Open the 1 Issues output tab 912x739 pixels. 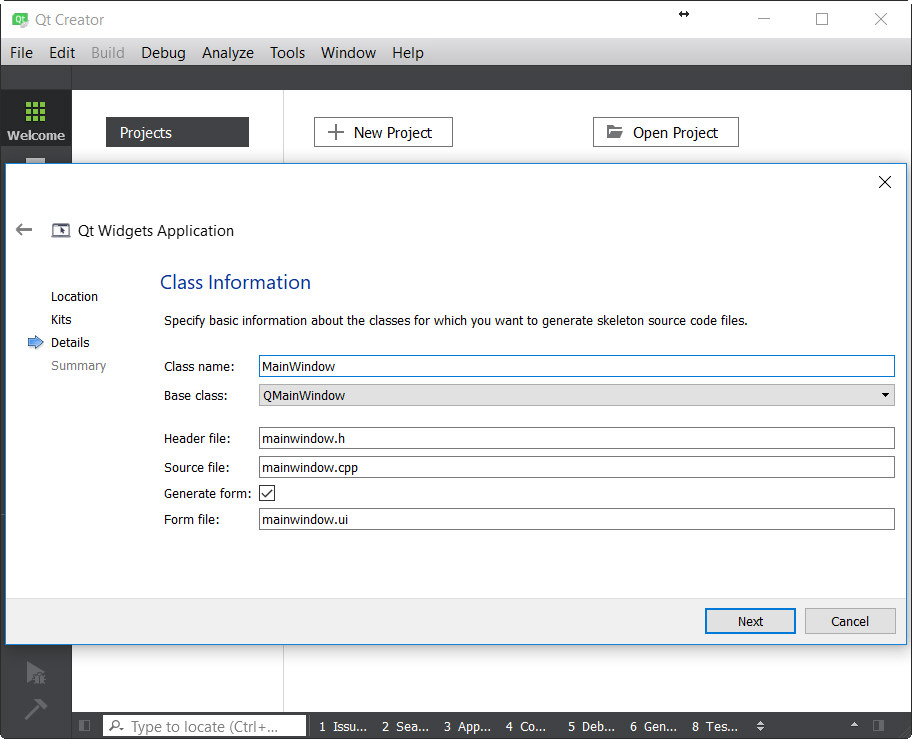click(x=343, y=726)
